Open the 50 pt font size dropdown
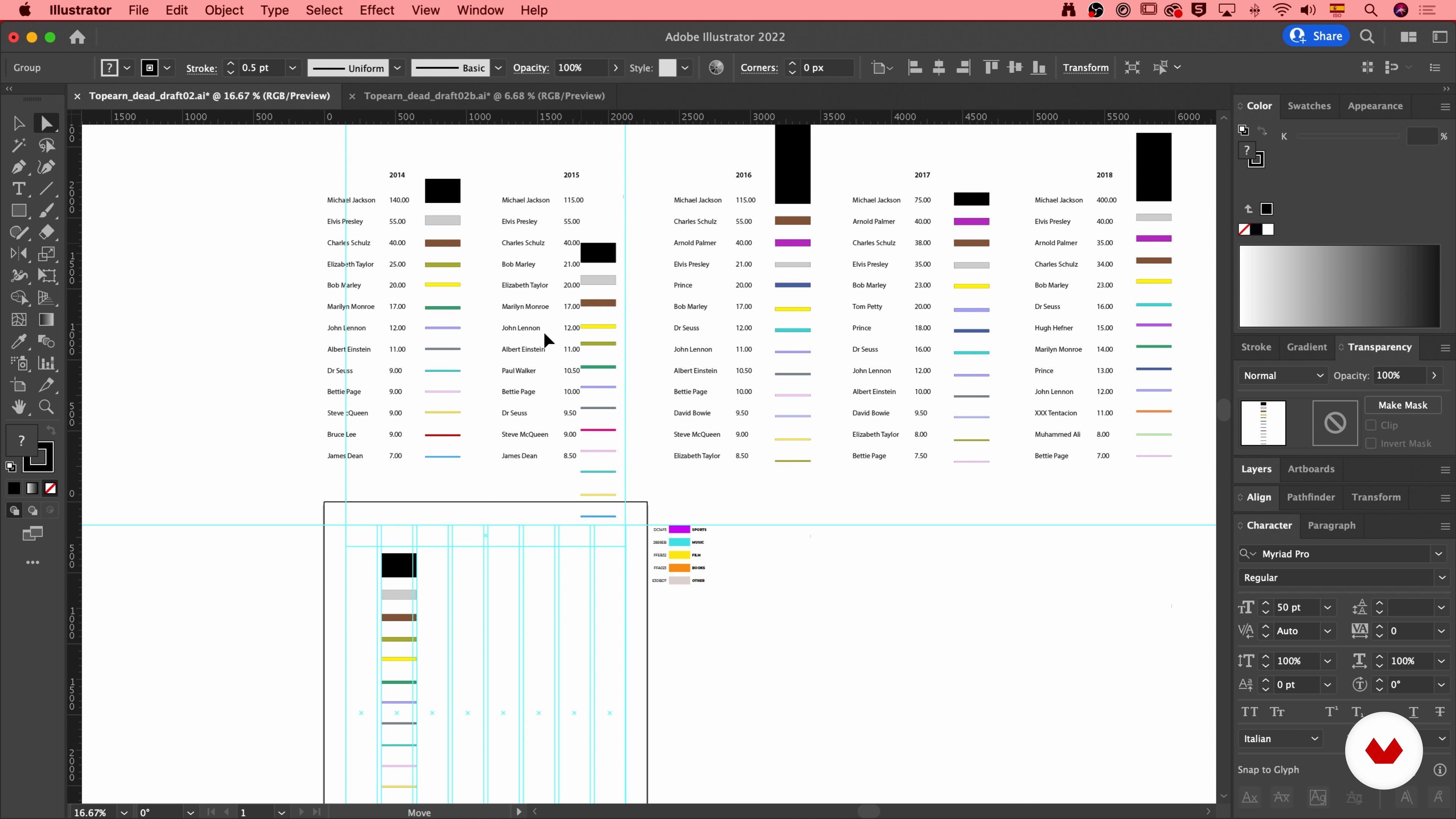This screenshot has height=819, width=1456. [x=1328, y=607]
